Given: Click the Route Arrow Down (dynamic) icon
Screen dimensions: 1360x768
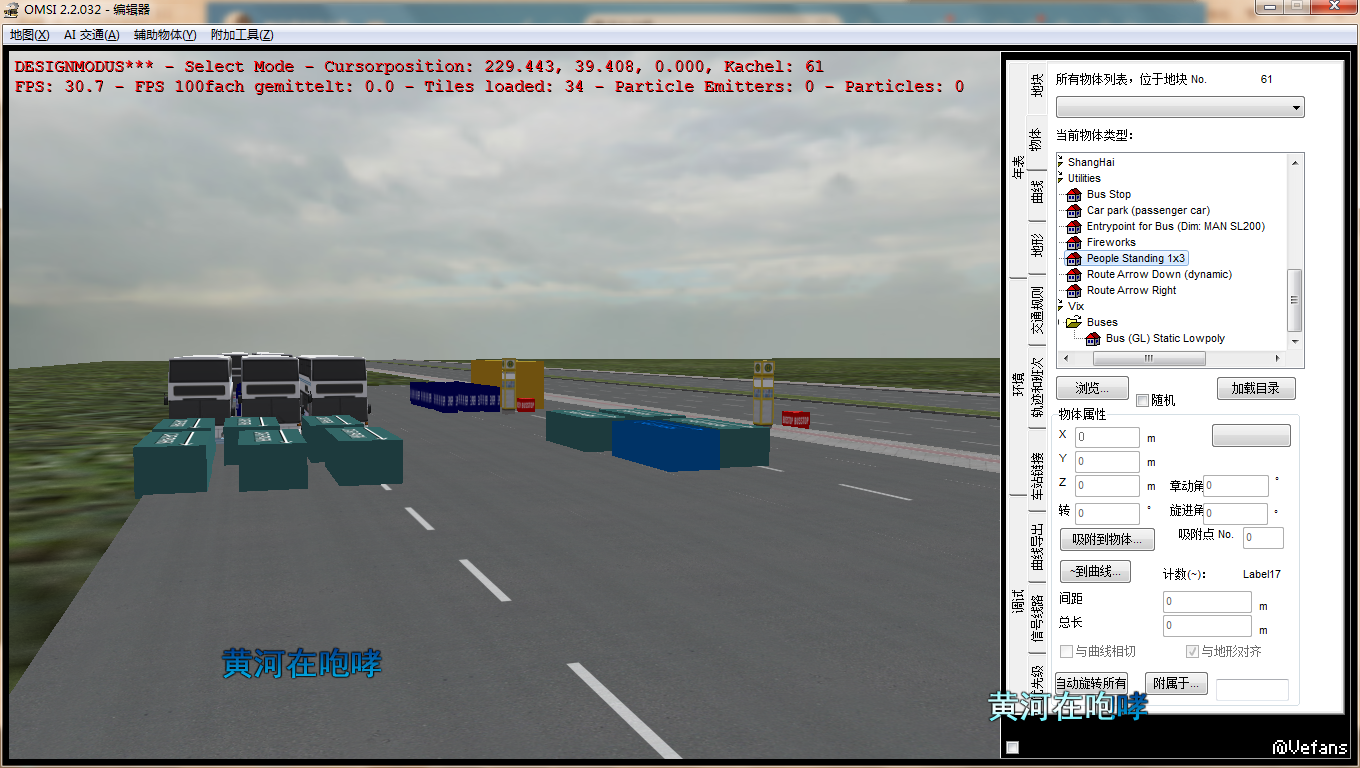Looking at the screenshot, I should tap(1074, 274).
